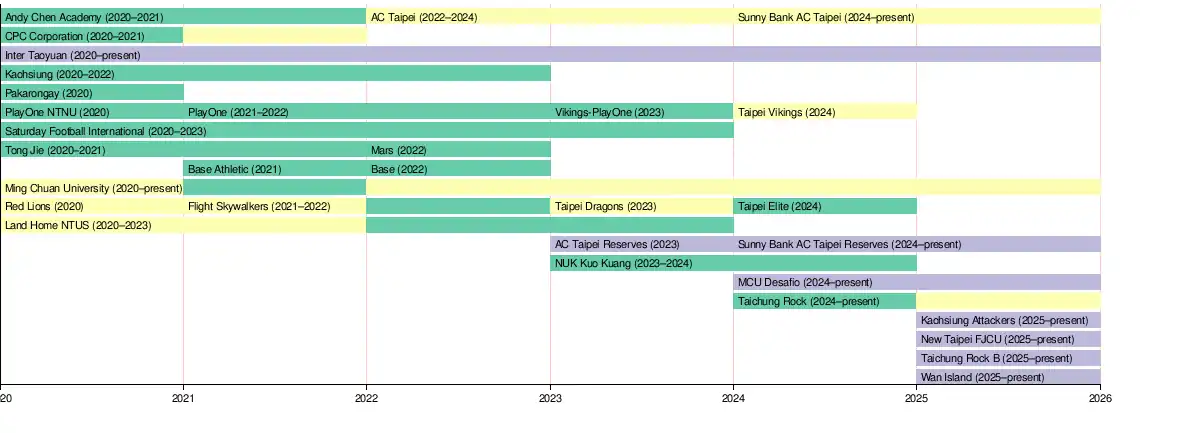This screenshot has width=1200, height=433.
Task: Click the MCU Desafio (2024–present) bar
Action: coord(916,283)
